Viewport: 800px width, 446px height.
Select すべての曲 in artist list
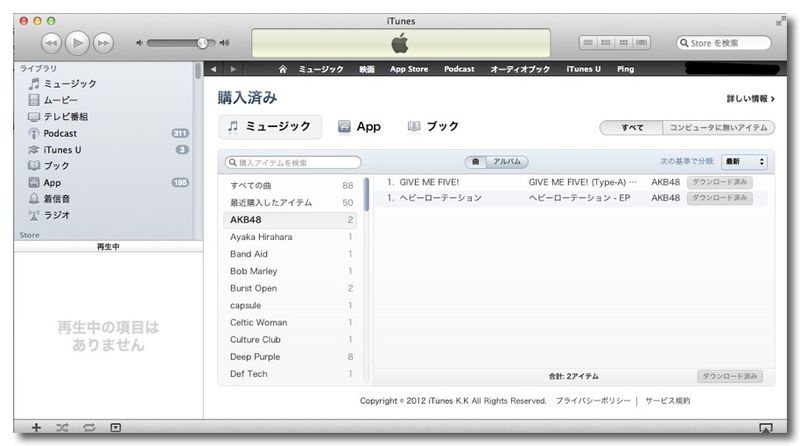(290, 185)
